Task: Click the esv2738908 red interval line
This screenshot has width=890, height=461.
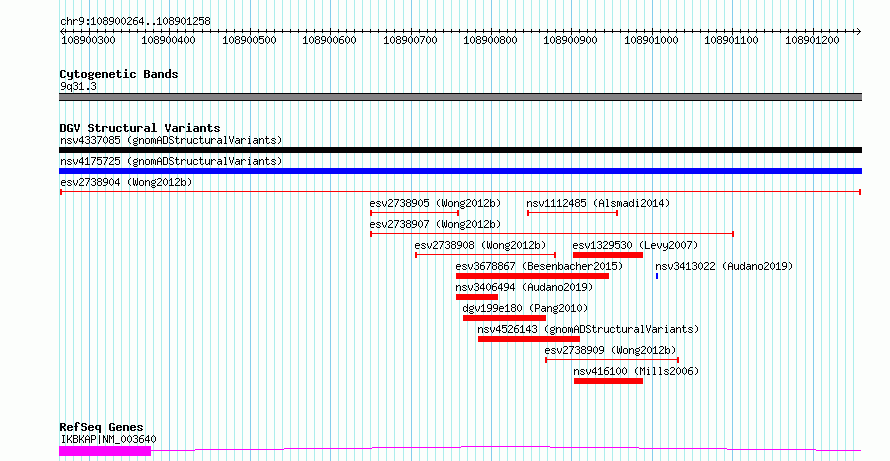Action: tap(485, 255)
